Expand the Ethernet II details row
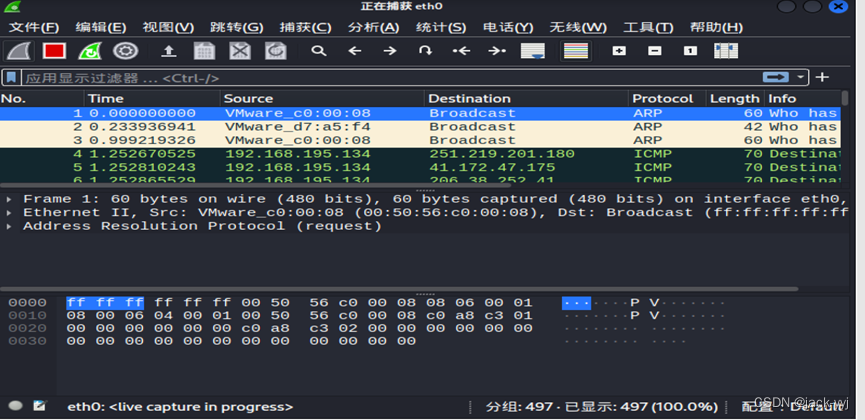This screenshot has height=420, width=865. point(9,212)
